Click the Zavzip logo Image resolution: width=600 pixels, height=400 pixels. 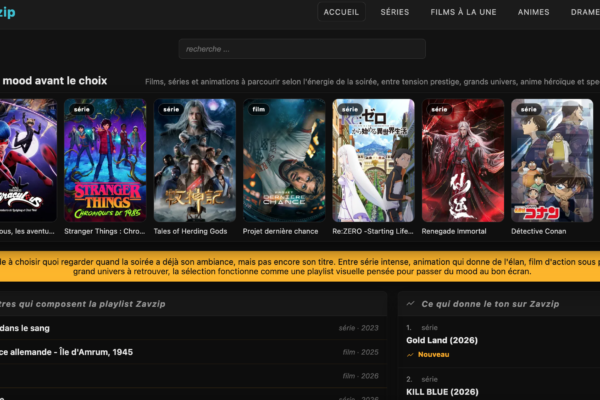(x=7, y=12)
